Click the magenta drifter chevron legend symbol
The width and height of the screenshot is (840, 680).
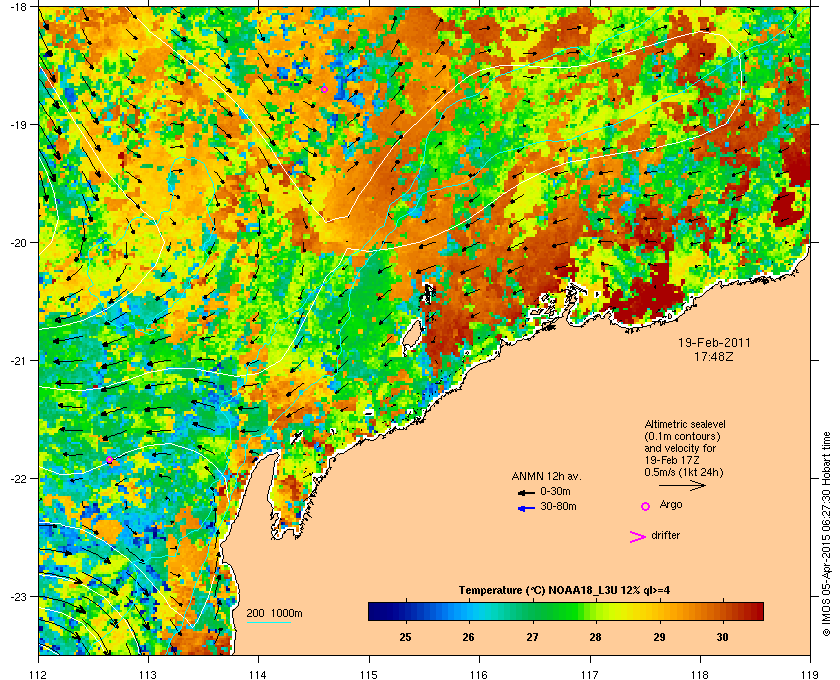coord(638,537)
